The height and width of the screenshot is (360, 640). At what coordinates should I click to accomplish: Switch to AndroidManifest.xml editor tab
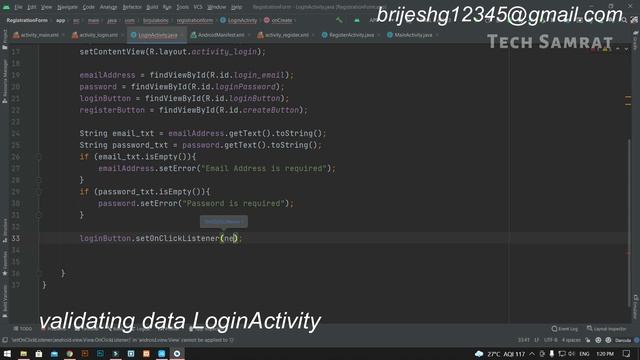click(221, 35)
